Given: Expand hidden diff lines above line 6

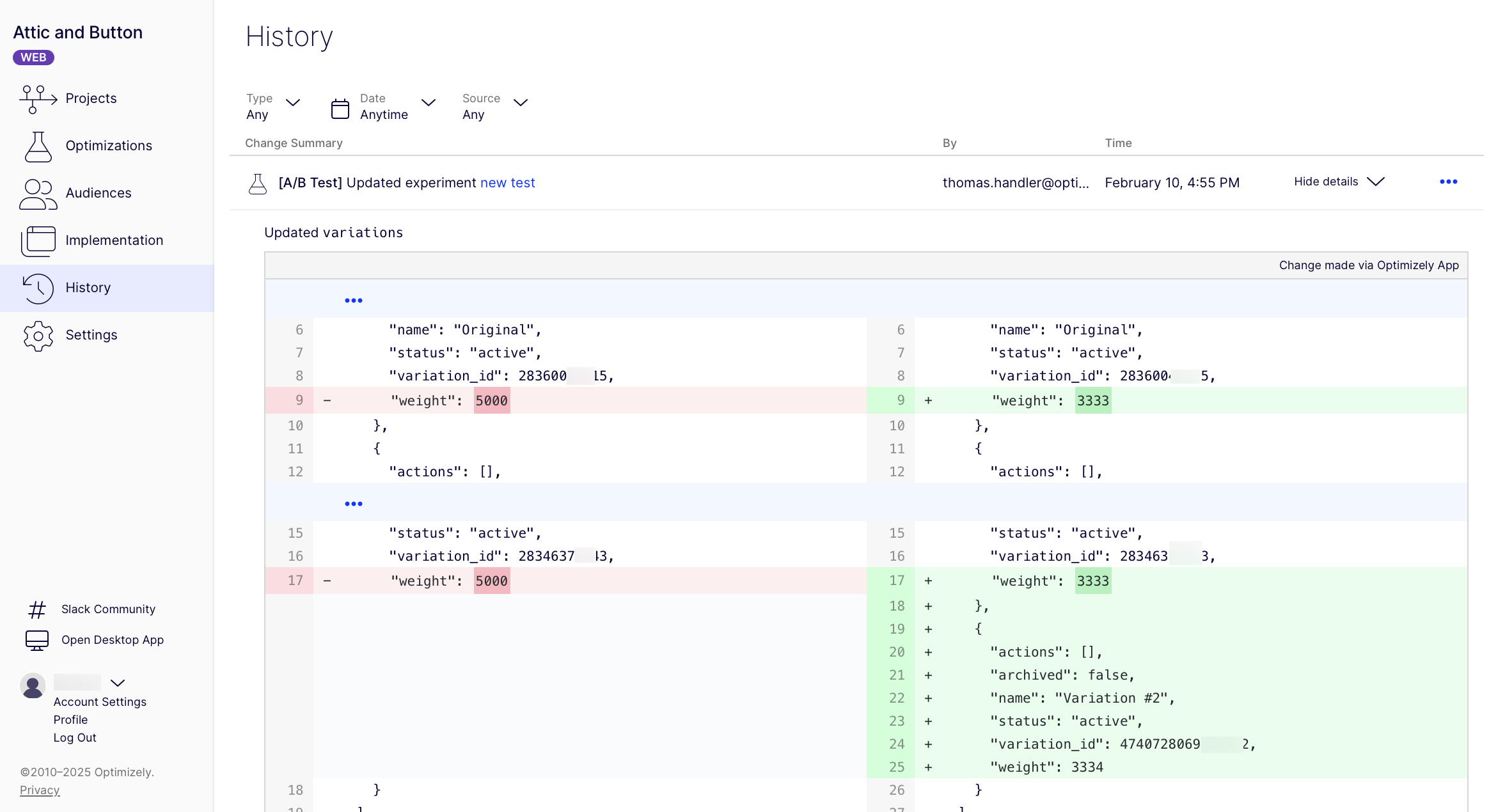Looking at the screenshot, I should (x=353, y=301).
